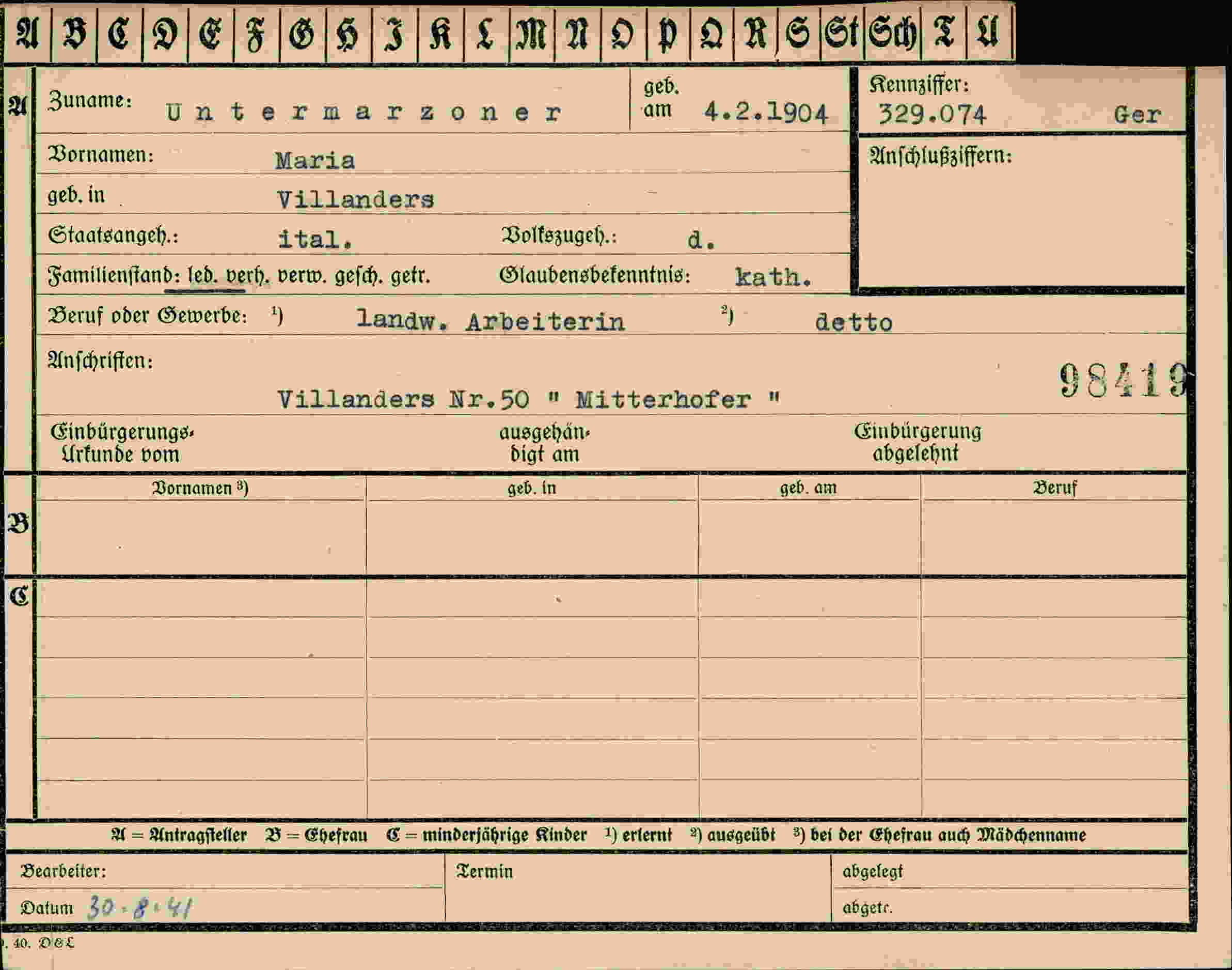This screenshot has width=1232, height=970.
Task: Click the address 'Villanders Nr.50 " Mitterhofer "'
Action: (529, 400)
